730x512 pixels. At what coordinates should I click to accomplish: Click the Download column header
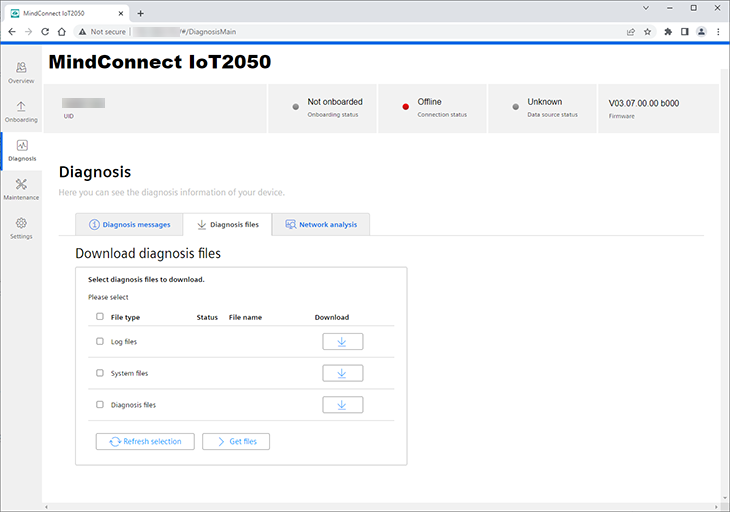coord(332,317)
